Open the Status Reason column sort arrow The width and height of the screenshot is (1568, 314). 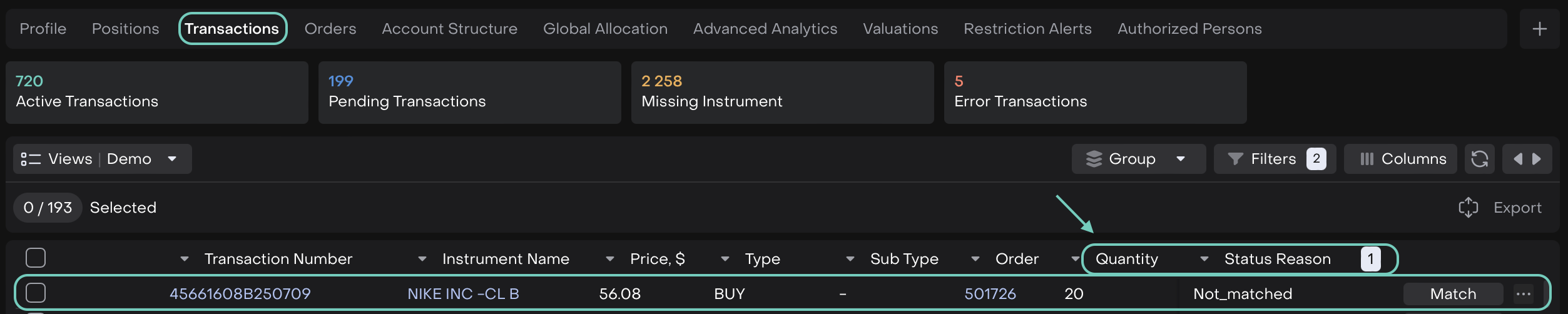[x=1204, y=259]
